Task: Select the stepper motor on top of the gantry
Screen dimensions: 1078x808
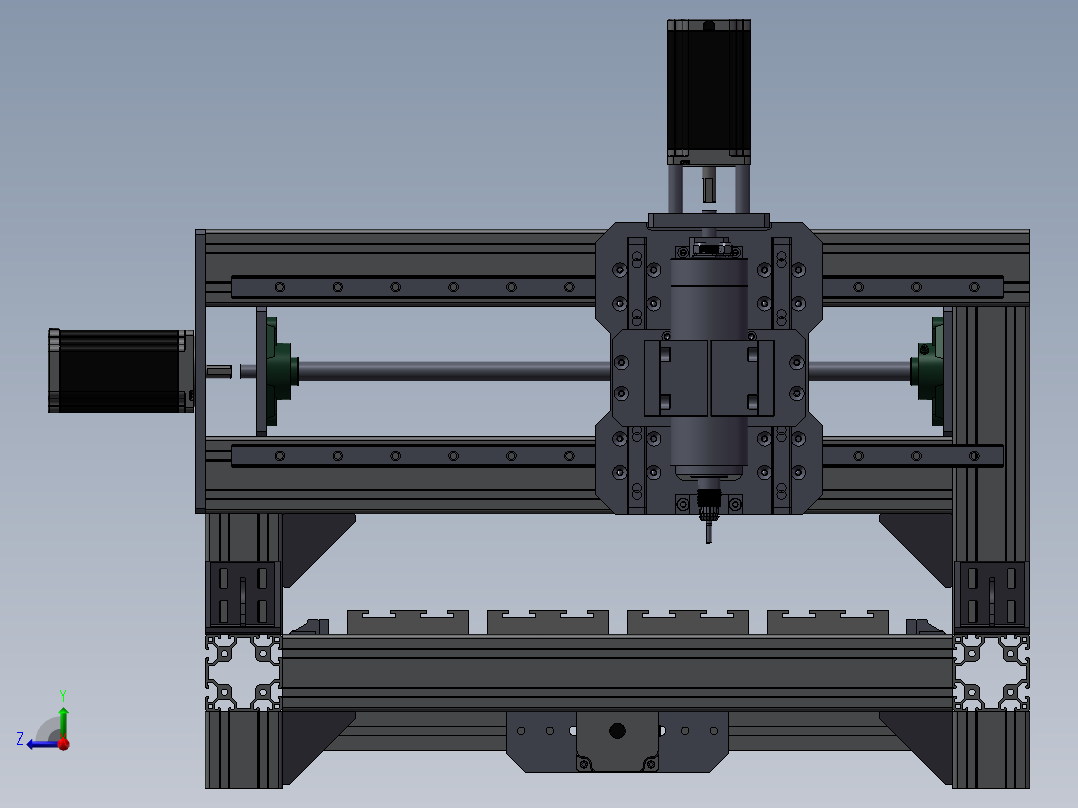Action: 708,90
